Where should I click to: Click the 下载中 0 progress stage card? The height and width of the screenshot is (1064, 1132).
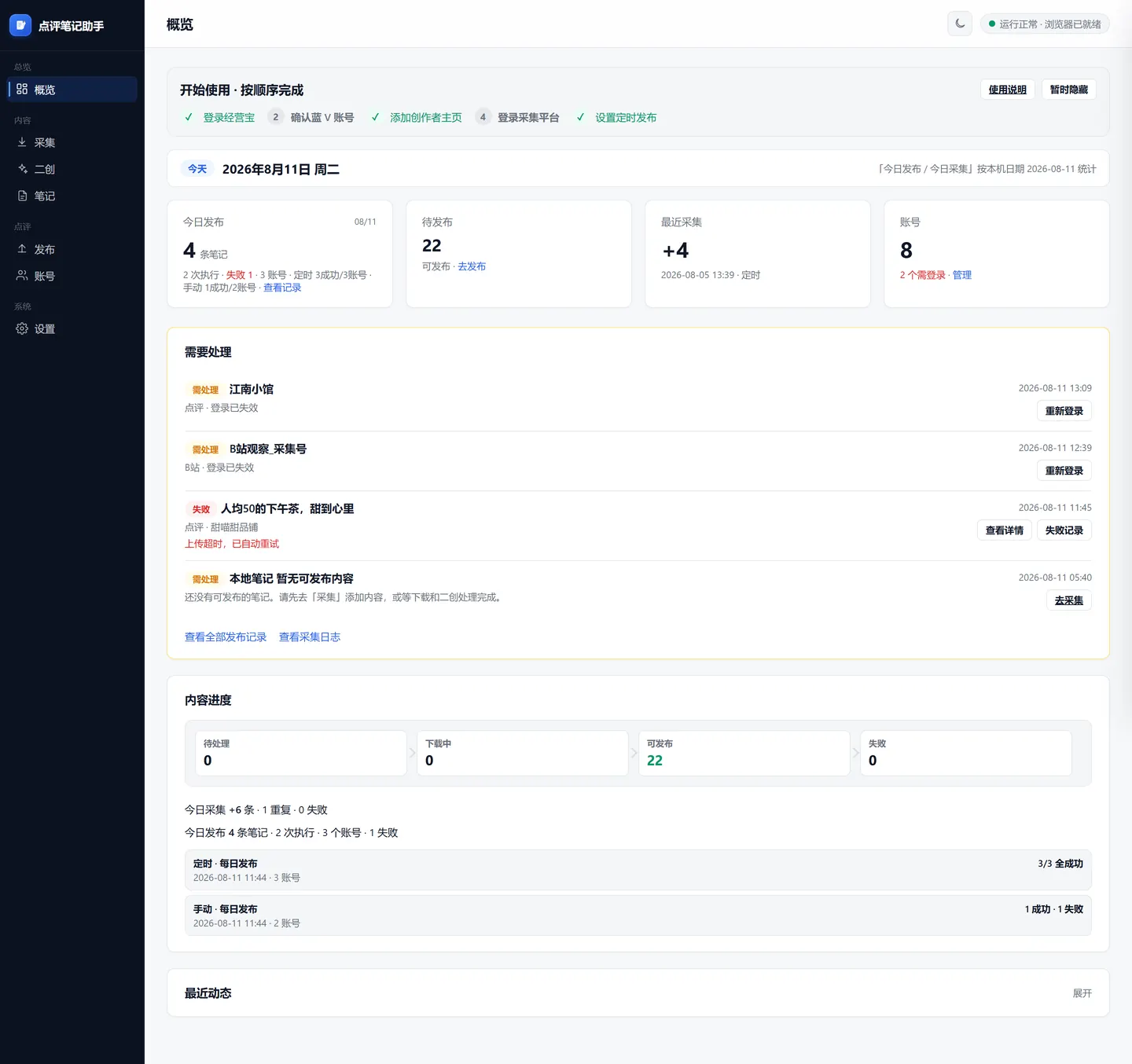523,753
